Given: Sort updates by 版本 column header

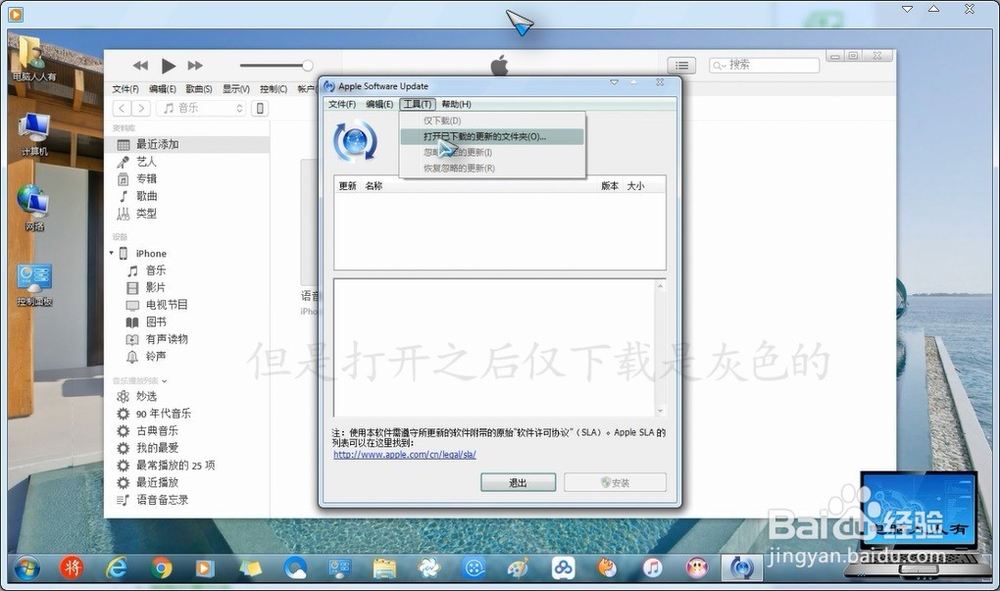Looking at the screenshot, I should pyautogui.click(x=610, y=186).
